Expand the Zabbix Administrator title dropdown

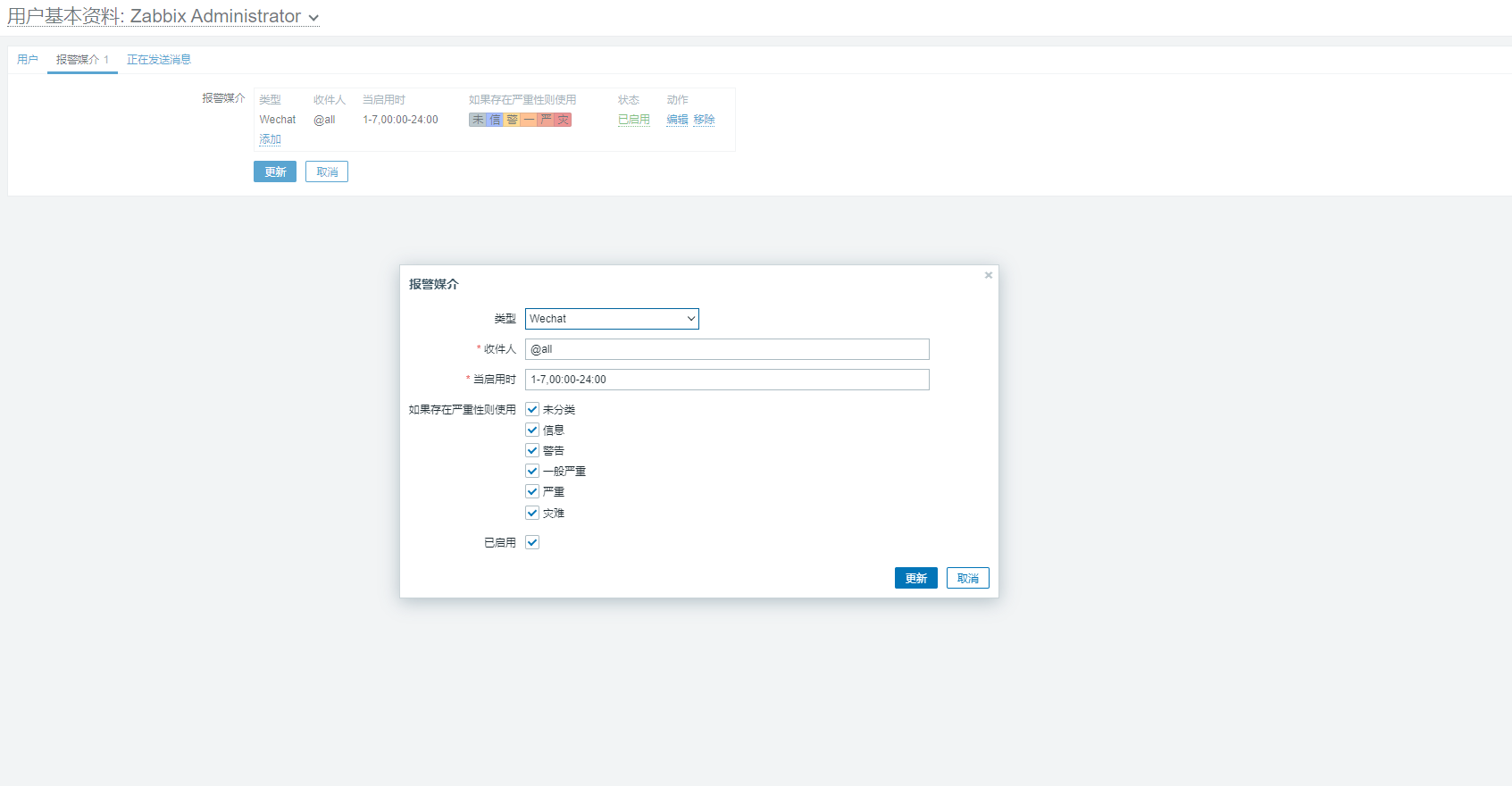click(x=313, y=18)
